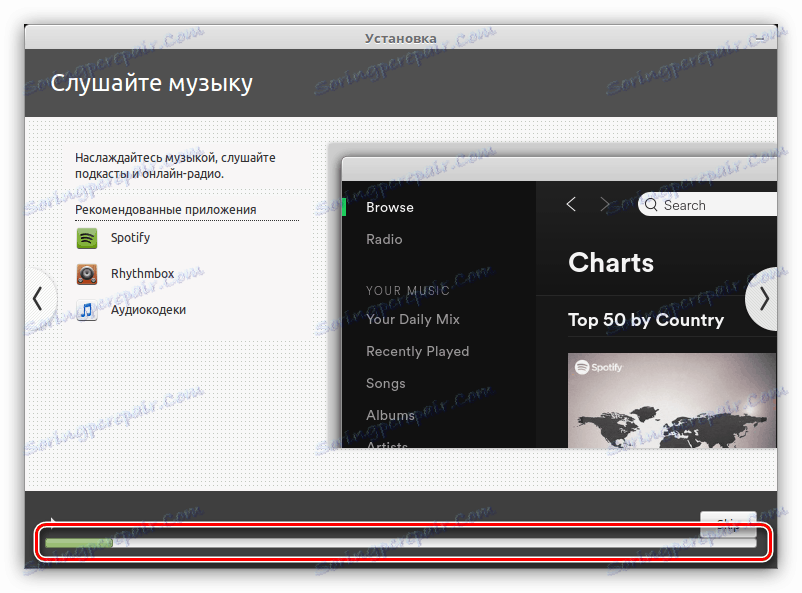Click the installation progress bar
Image resolution: width=802 pixels, height=593 pixels.
[400, 543]
